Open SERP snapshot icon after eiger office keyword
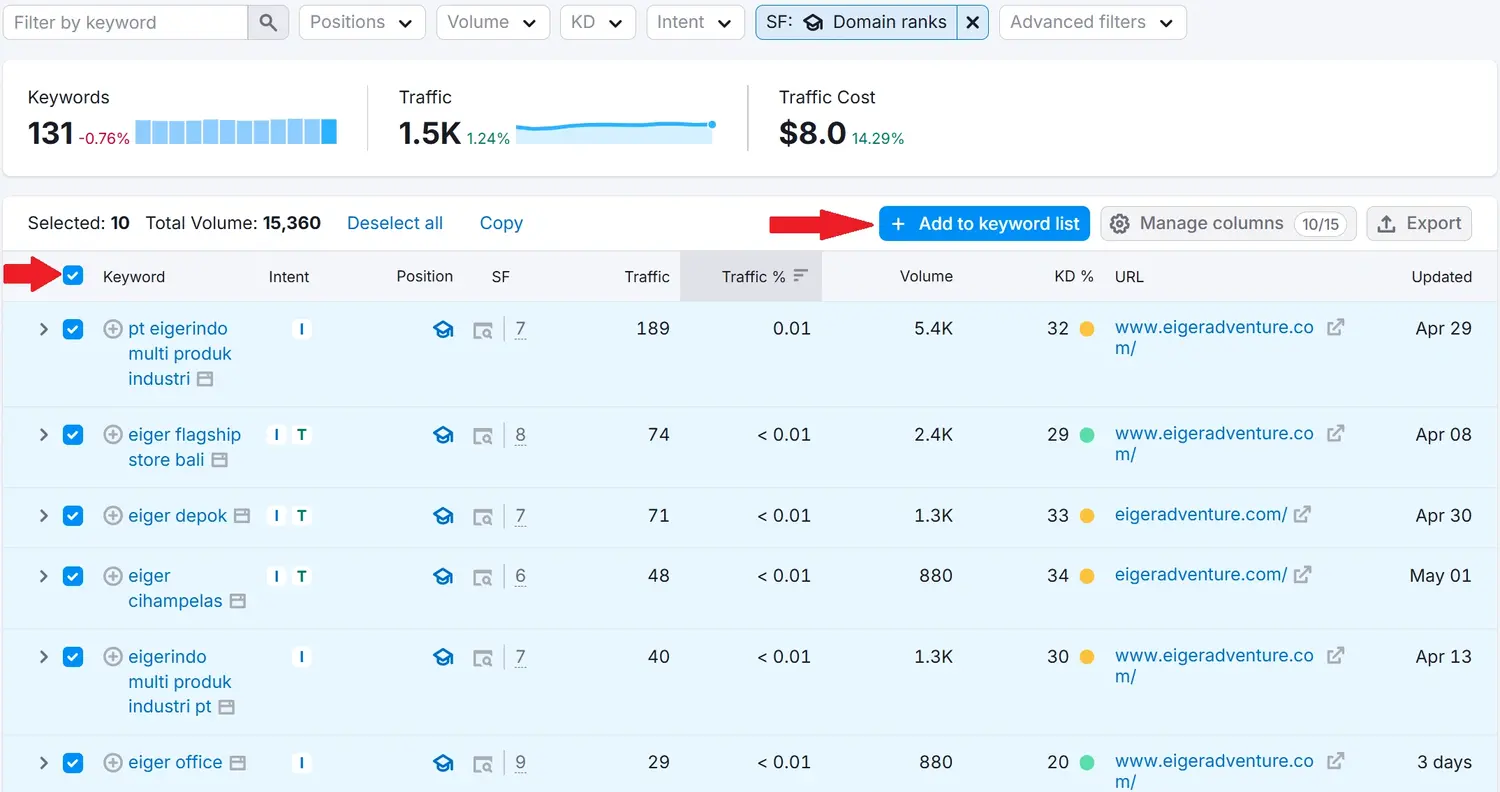The width and height of the screenshot is (1500, 792). [x=237, y=763]
